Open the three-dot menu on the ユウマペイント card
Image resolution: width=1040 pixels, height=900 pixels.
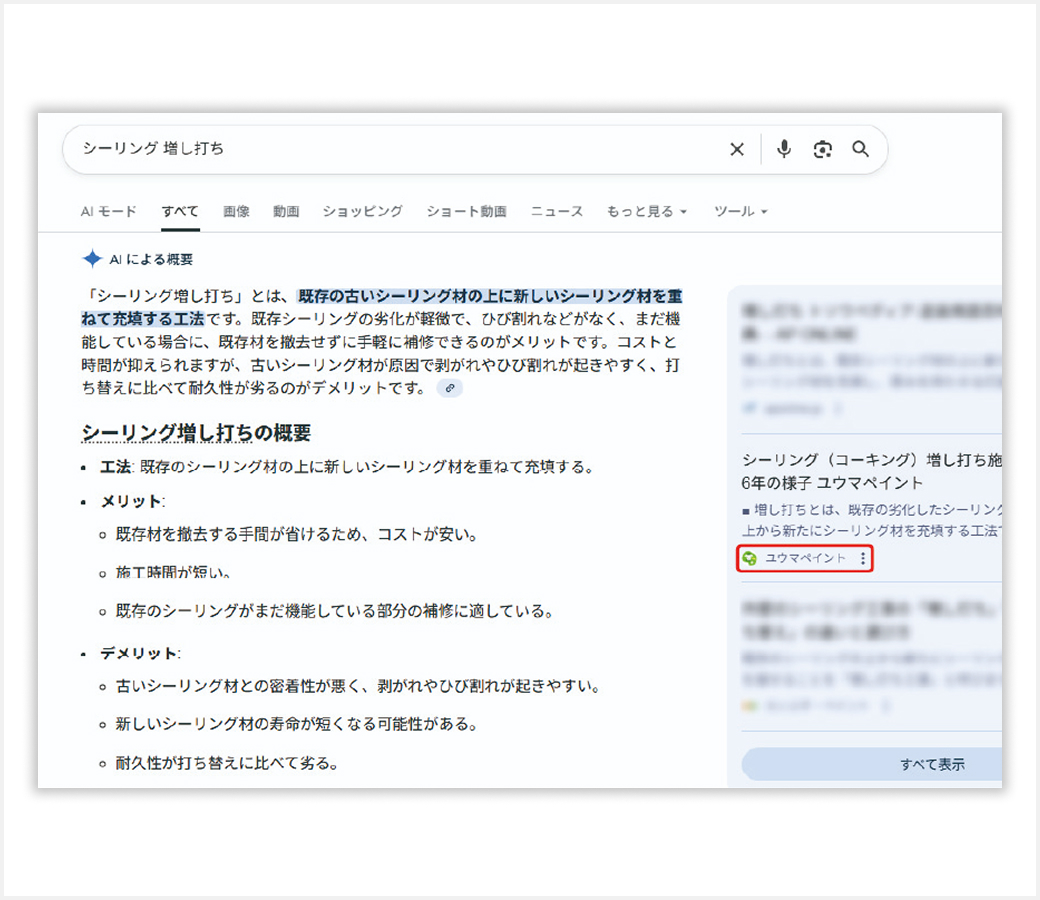pyautogui.click(x=862, y=559)
